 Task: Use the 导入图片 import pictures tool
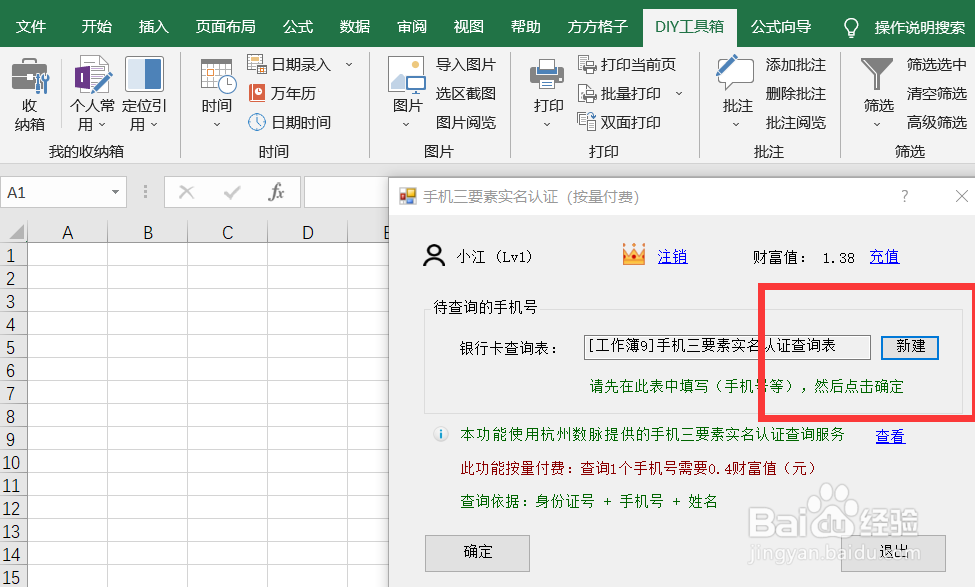467,63
